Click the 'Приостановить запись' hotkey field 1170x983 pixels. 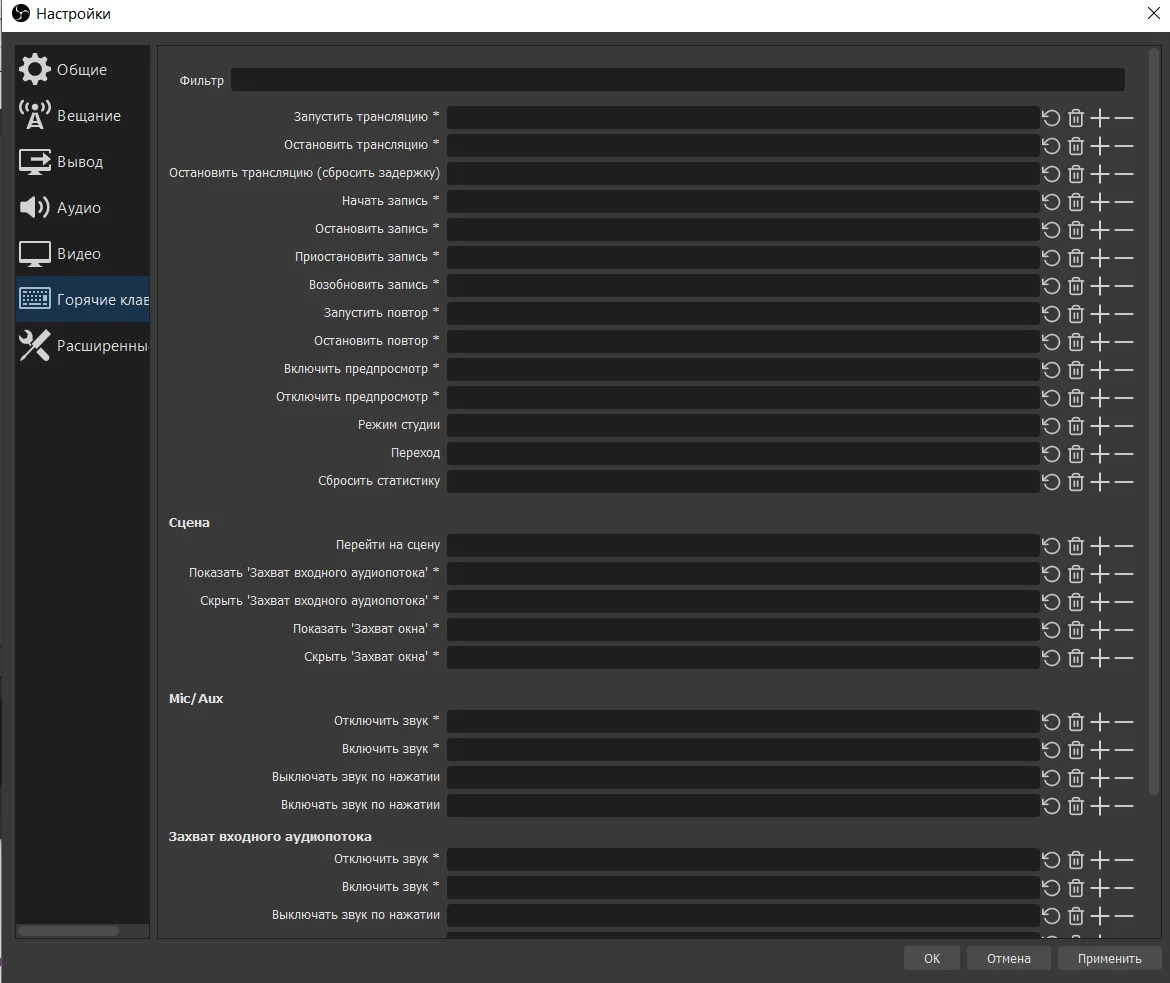click(742, 258)
